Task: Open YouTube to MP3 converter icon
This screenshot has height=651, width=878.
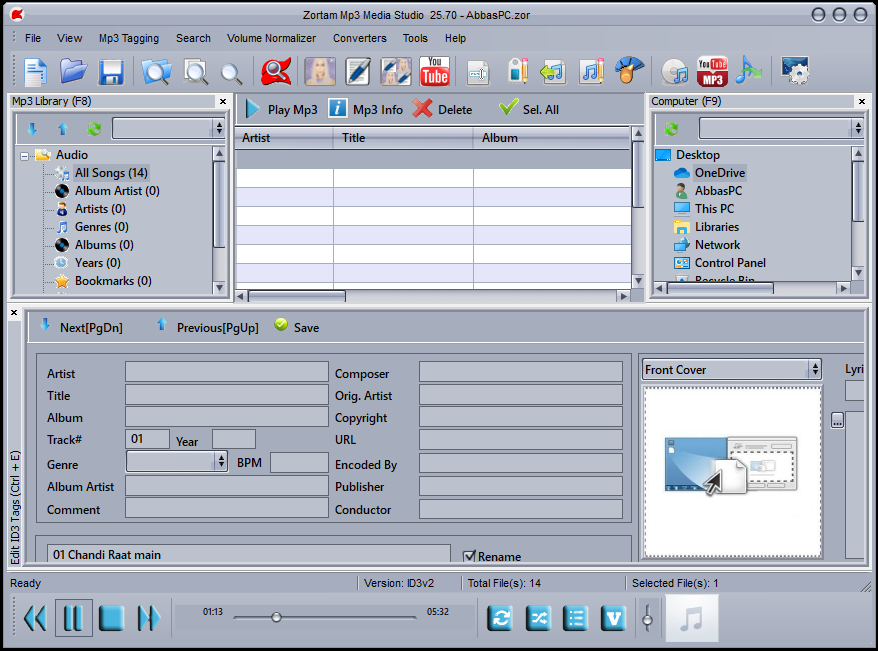Action: click(x=712, y=72)
